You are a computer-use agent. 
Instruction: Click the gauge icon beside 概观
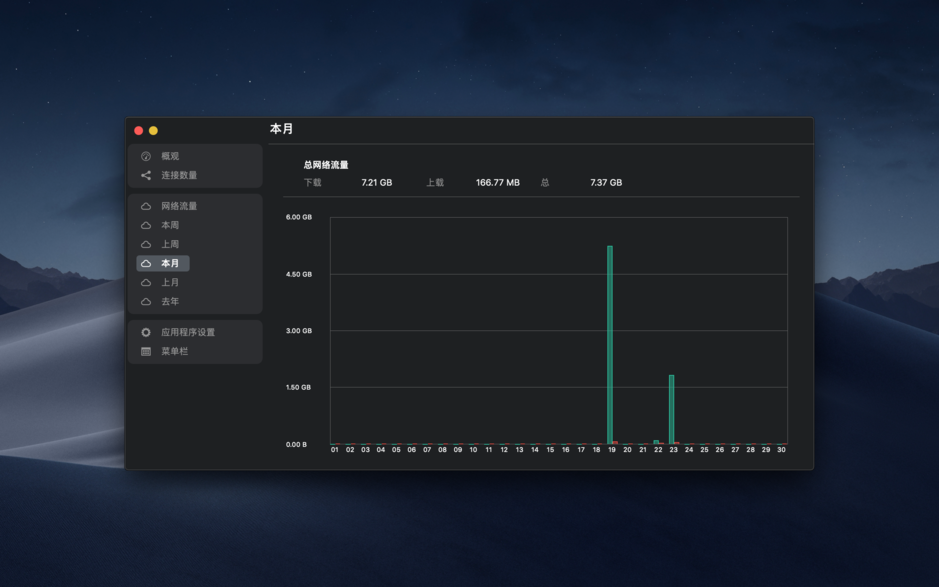click(146, 156)
